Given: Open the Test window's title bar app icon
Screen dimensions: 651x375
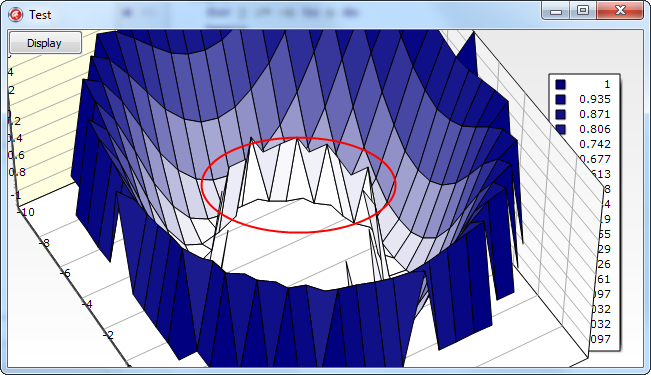Looking at the screenshot, I should click(16, 15).
